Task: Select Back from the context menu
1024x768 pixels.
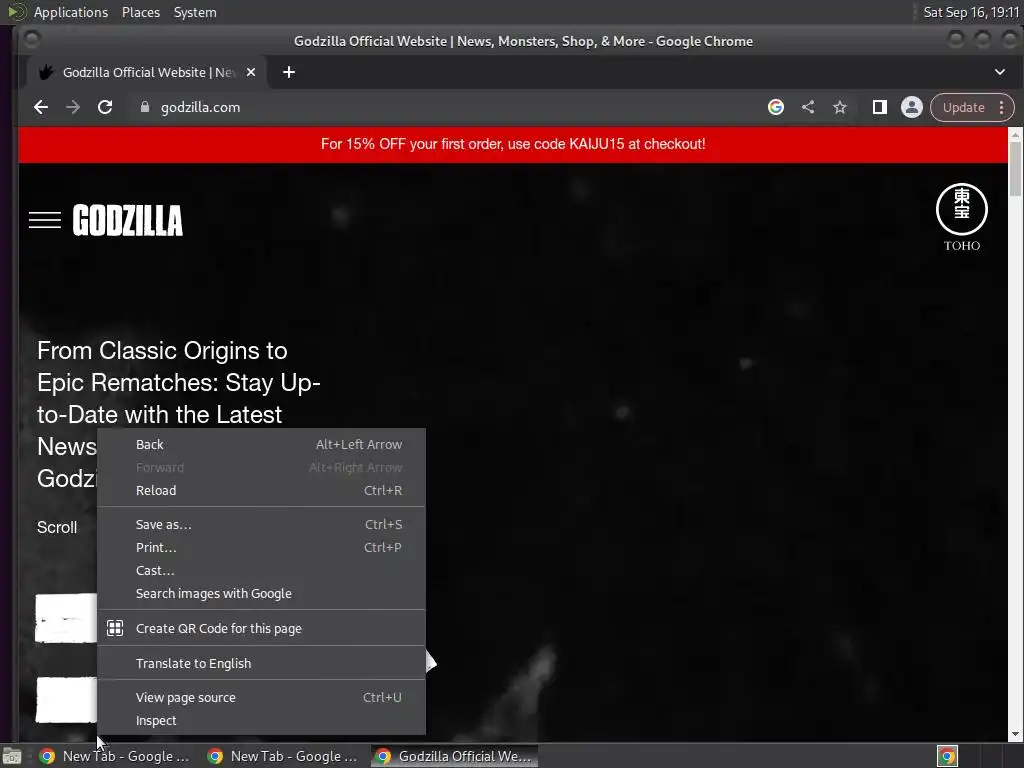Action: coord(261,444)
